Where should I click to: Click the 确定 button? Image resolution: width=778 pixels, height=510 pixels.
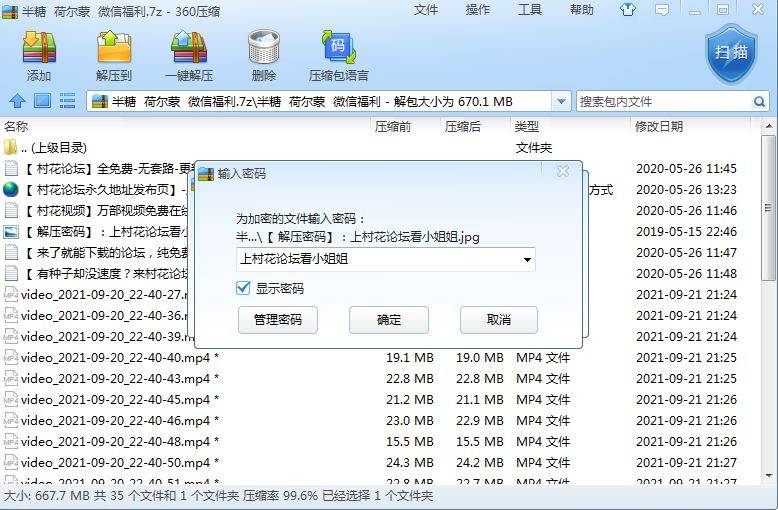(388, 320)
